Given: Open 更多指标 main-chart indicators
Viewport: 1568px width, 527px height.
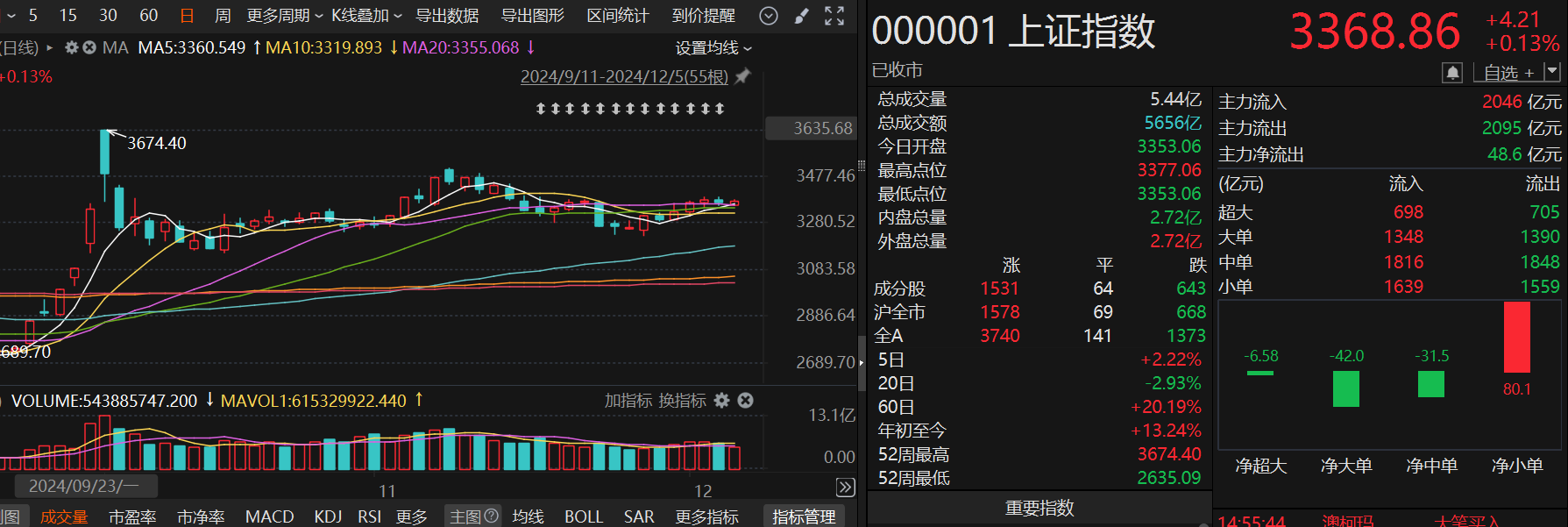Looking at the screenshot, I should [x=706, y=516].
